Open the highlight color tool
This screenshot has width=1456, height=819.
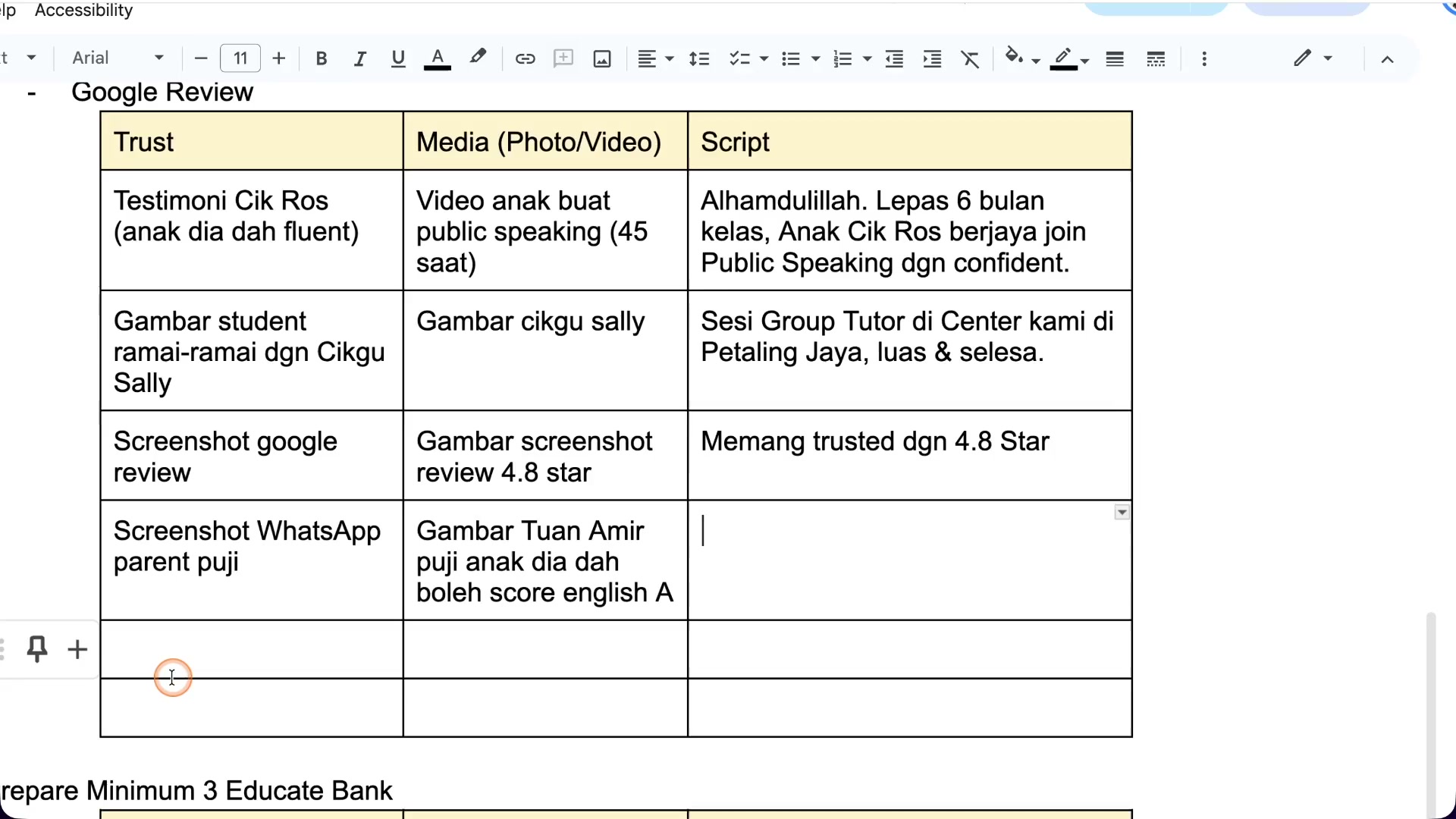478,57
